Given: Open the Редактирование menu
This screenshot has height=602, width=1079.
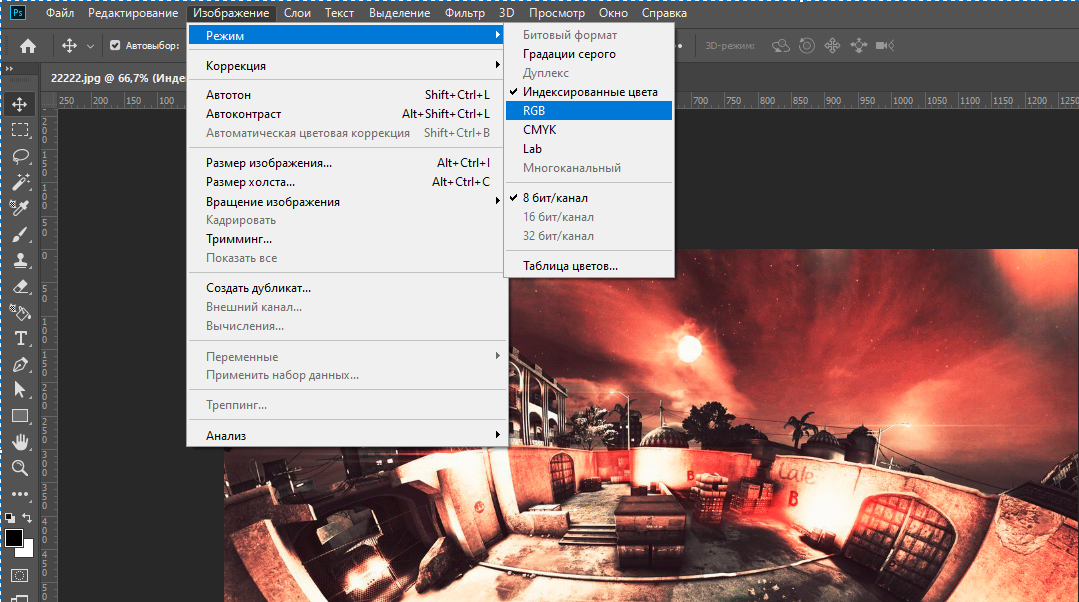Looking at the screenshot, I should [x=133, y=13].
